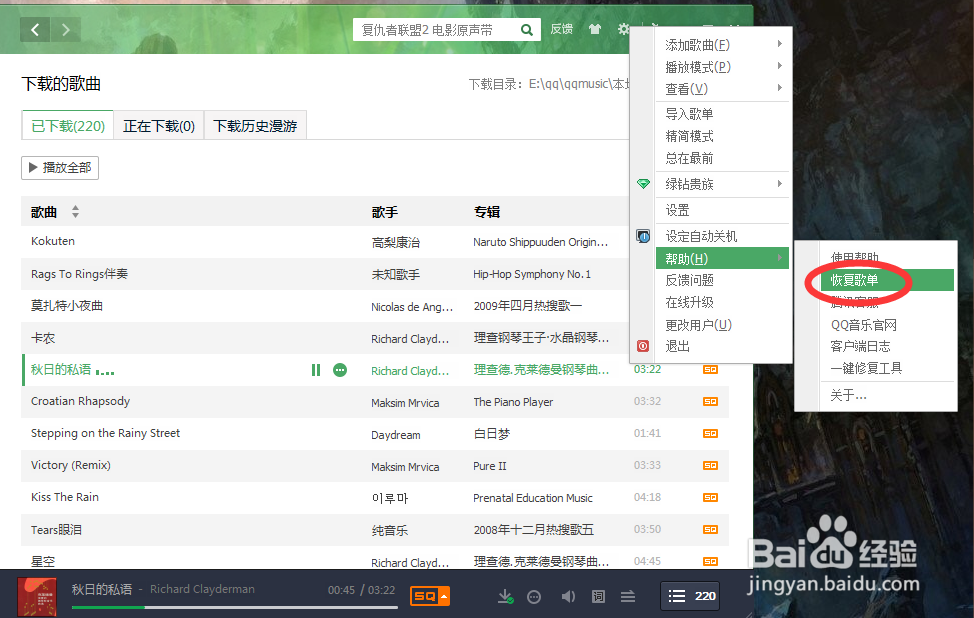Select 设定自动关机 menu item

(722, 236)
